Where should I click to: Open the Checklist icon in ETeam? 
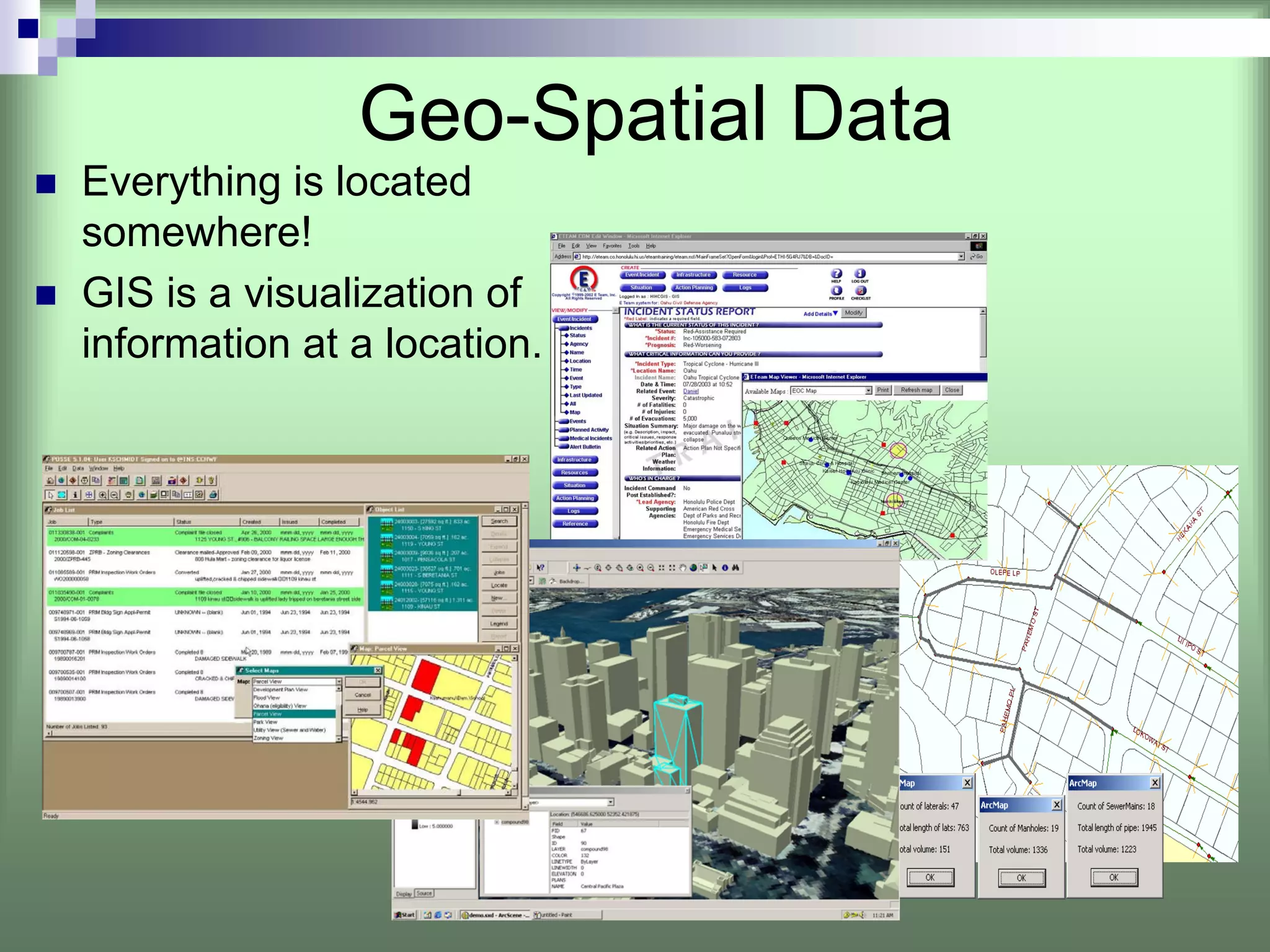coord(860,290)
